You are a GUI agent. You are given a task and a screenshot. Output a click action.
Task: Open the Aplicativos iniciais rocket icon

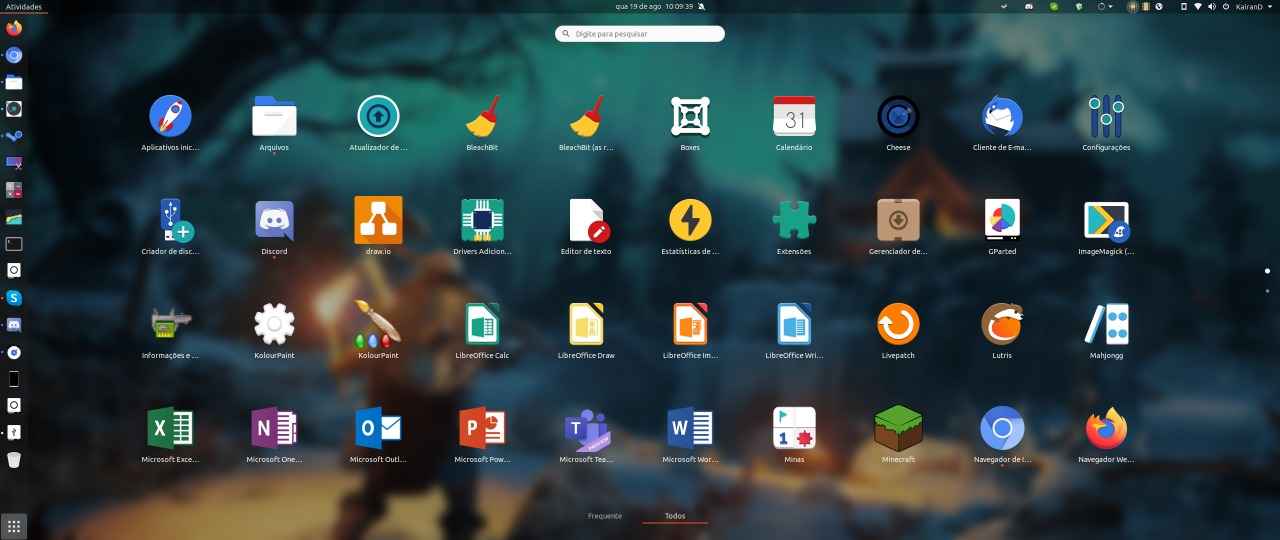170,116
